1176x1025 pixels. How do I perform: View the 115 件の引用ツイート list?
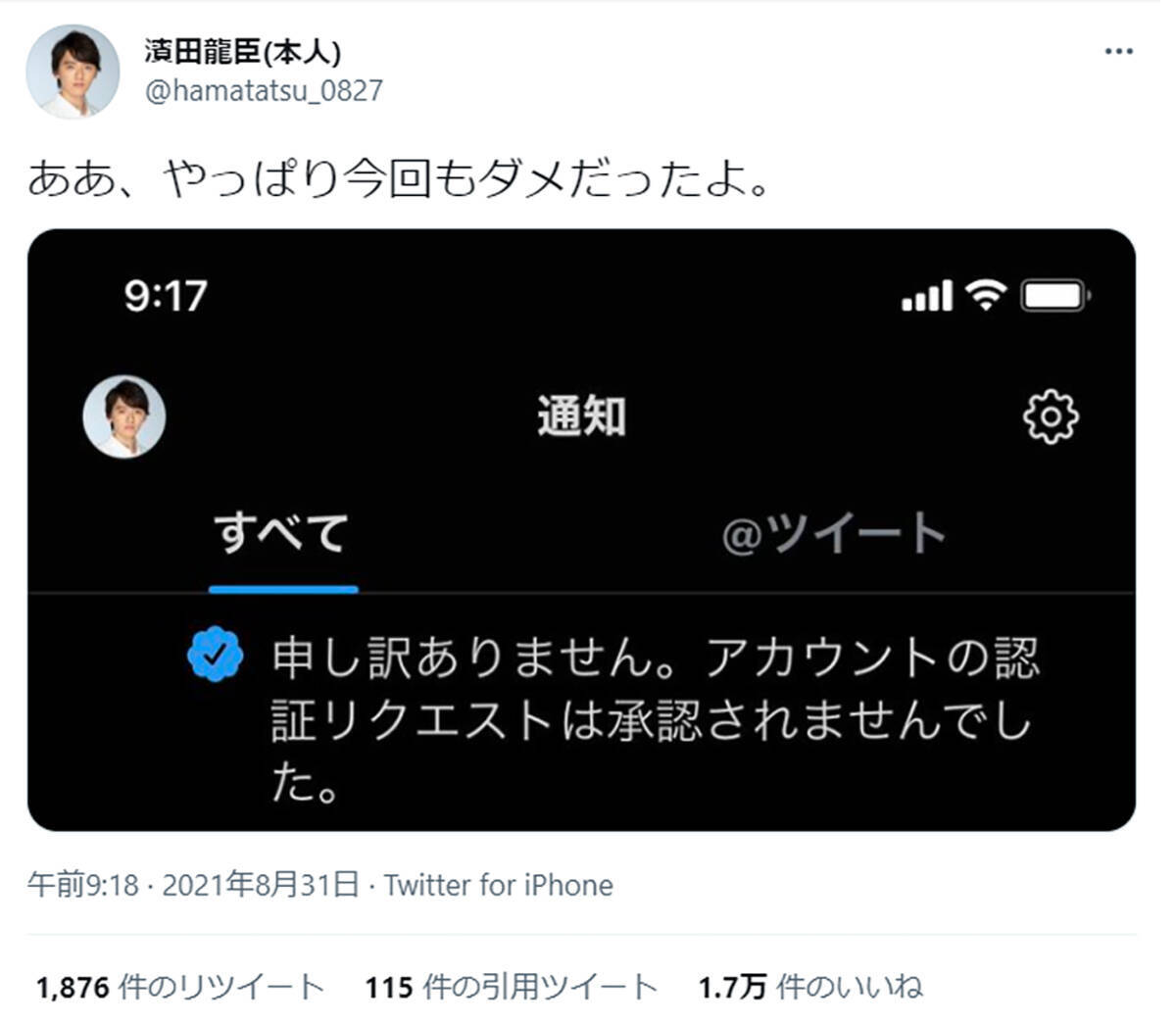(x=512, y=987)
